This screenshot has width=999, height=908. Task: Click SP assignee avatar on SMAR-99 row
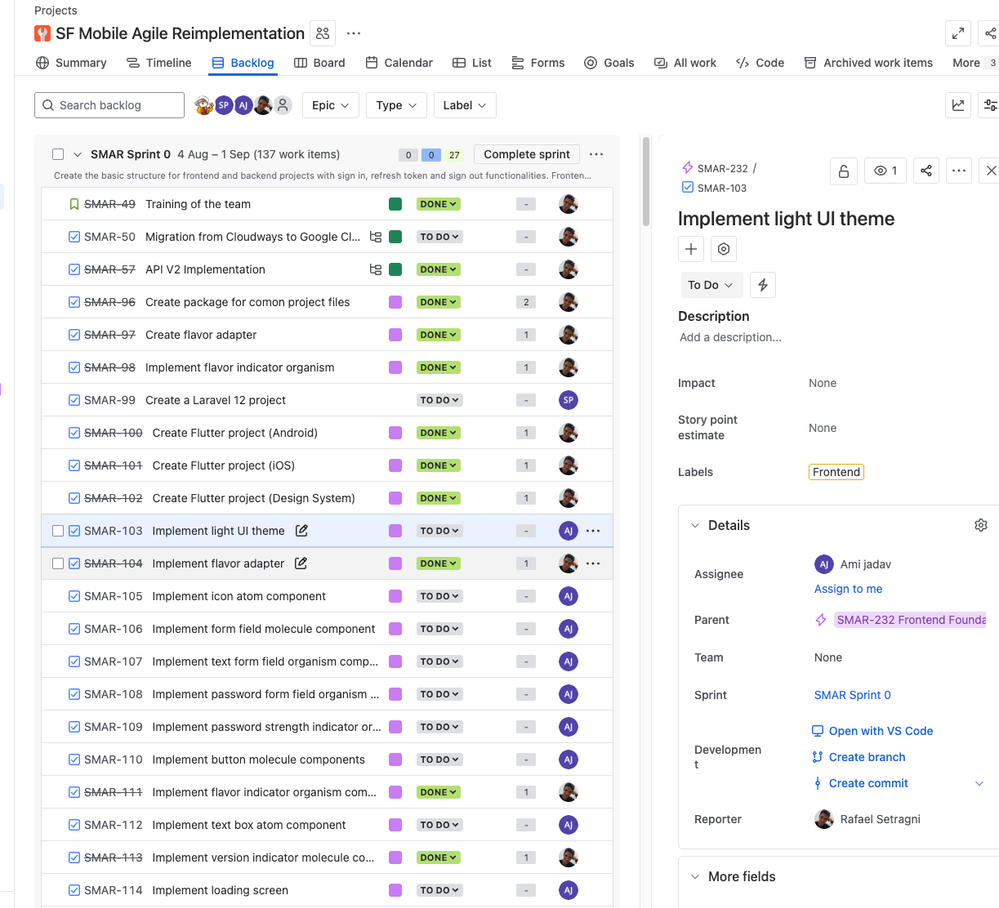[568, 400]
